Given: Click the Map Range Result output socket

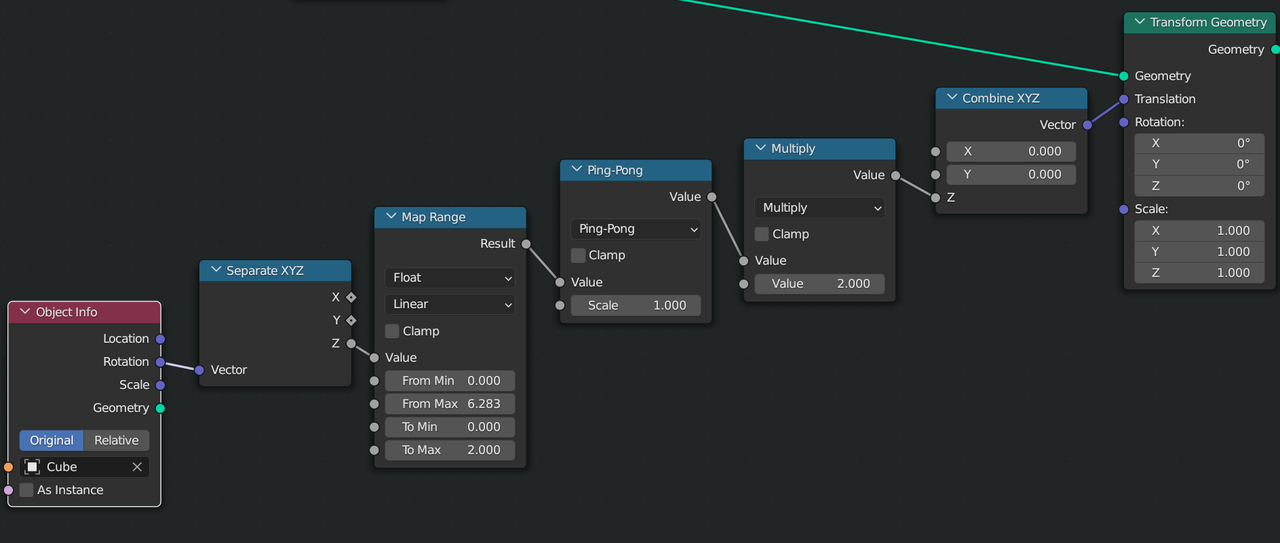Looking at the screenshot, I should (526, 244).
